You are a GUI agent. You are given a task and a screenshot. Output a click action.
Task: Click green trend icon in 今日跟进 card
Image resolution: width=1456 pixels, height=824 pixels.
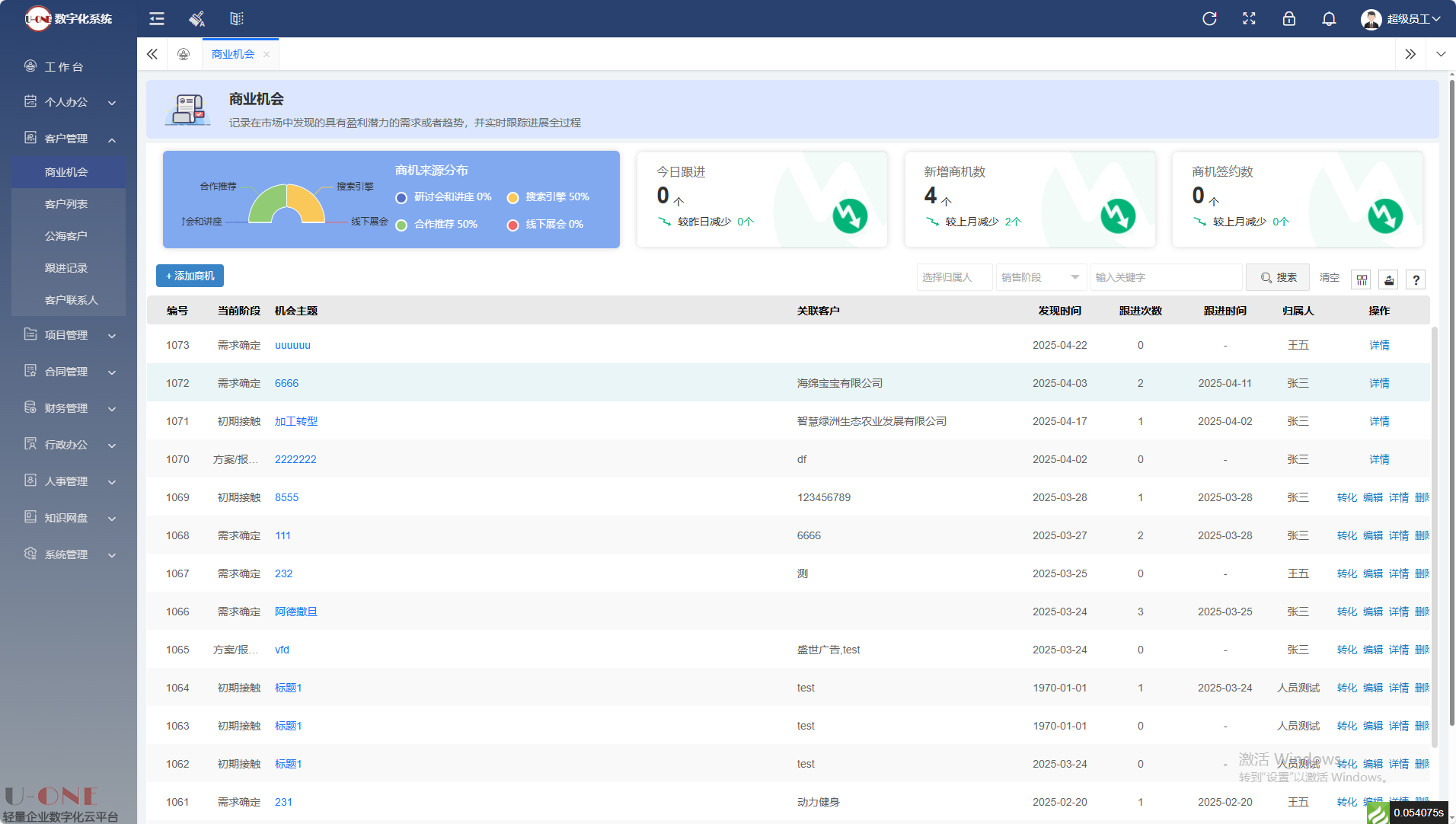pyautogui.click(x=850, y=216)
